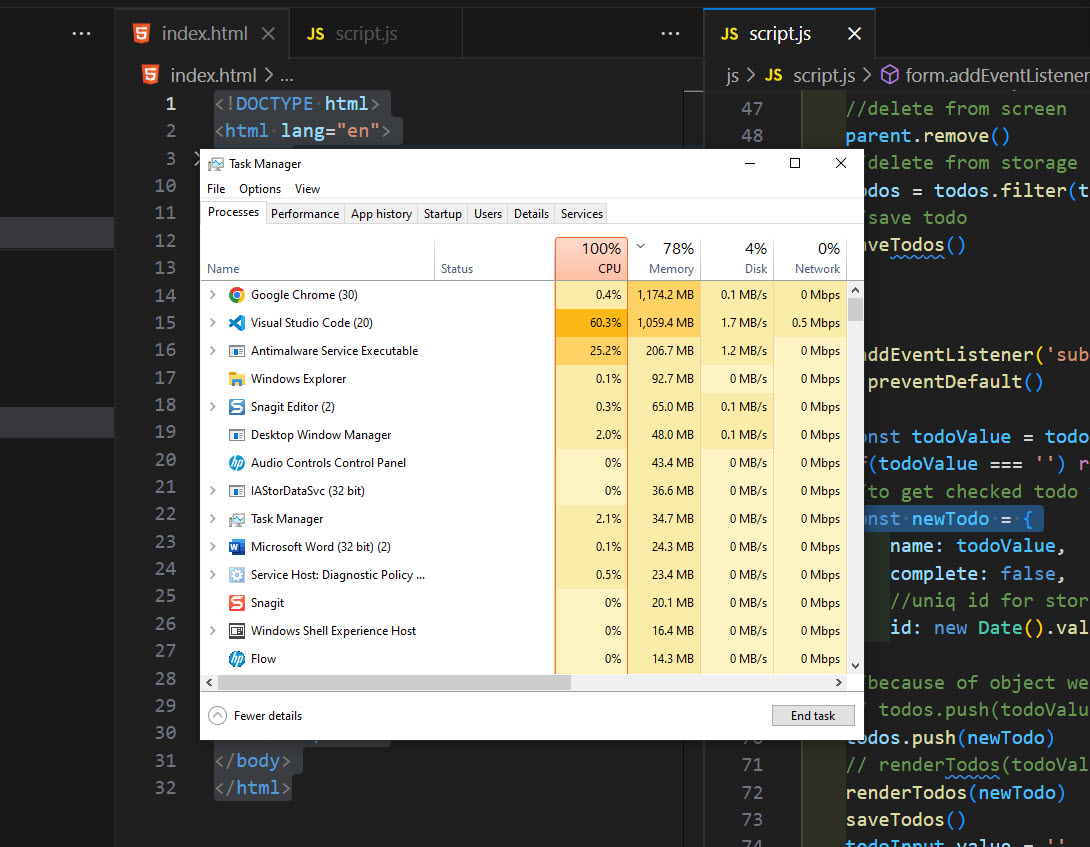Image resolution: width=1090 pixels, height=847 pixels.
Task: Click the inactive script.js tab in left group
Action: coord(375,33)
